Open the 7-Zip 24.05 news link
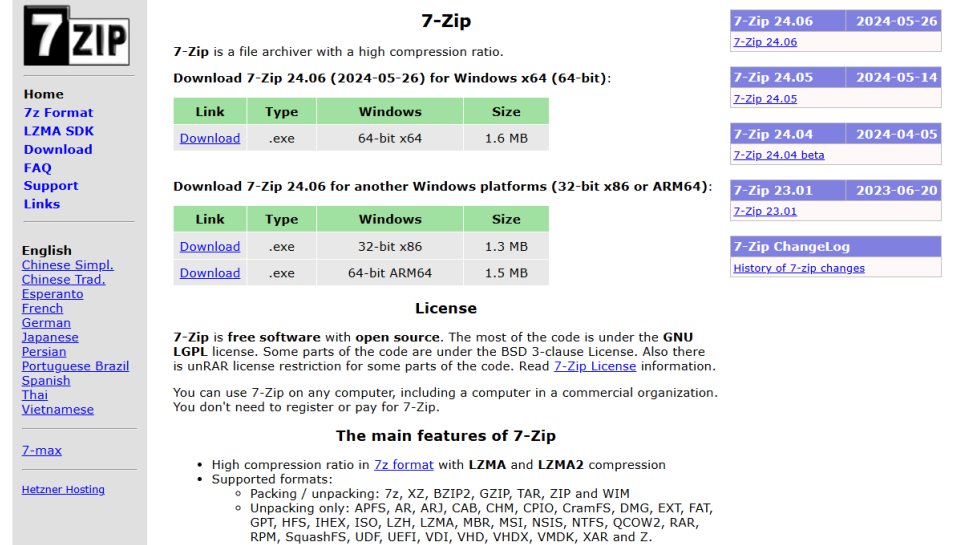Viewport: 970px width, 545px height. pos(765,99)
